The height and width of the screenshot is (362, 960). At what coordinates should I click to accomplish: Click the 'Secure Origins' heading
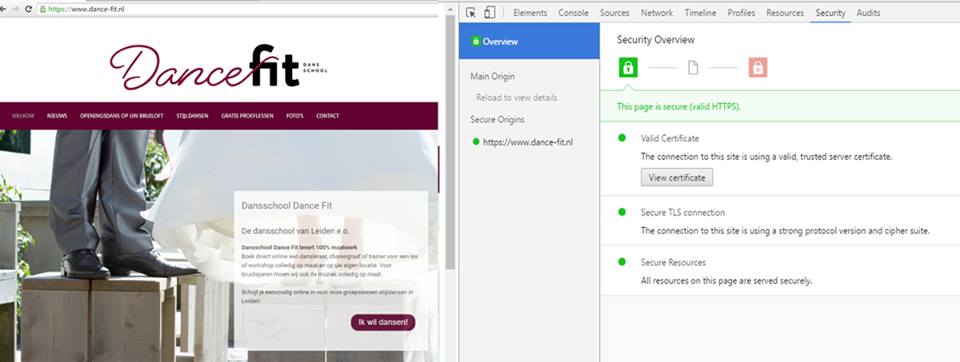(497, 119)
